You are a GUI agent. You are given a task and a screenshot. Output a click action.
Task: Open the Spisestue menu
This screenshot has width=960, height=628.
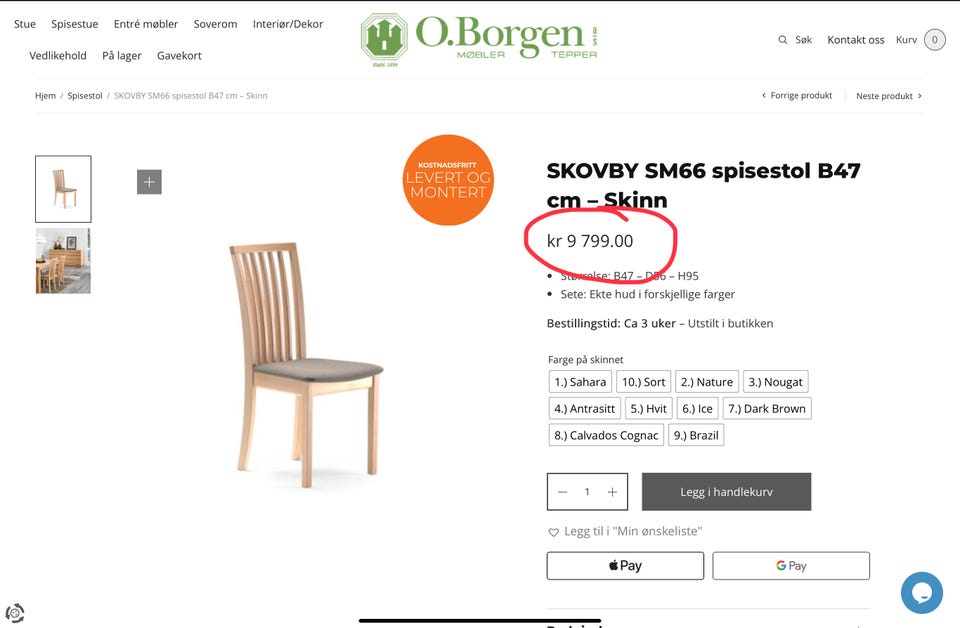pos(75,24)
